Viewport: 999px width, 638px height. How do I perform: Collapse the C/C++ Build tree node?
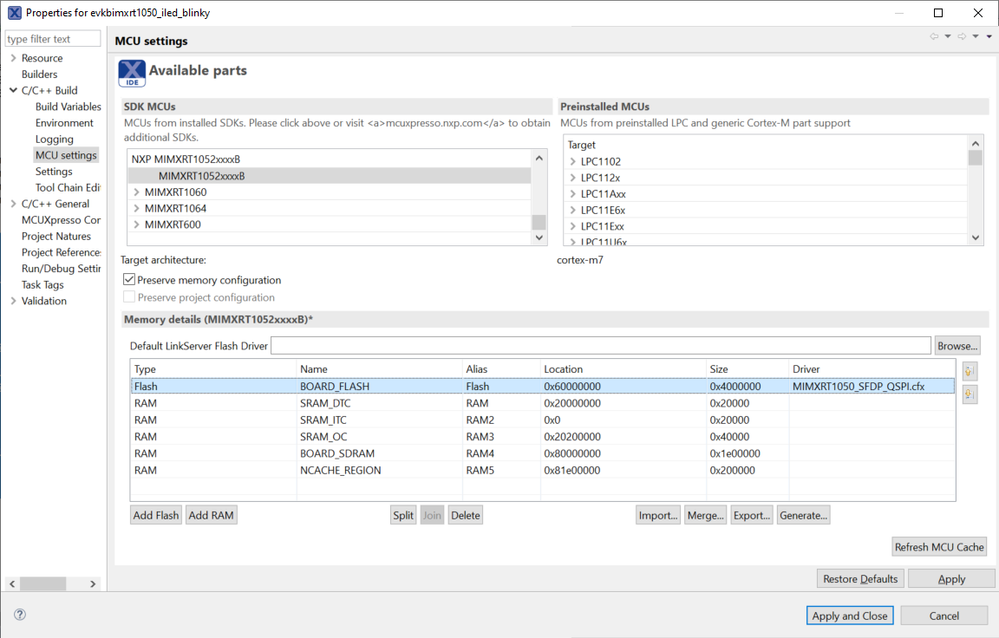[x=13, y=91]
